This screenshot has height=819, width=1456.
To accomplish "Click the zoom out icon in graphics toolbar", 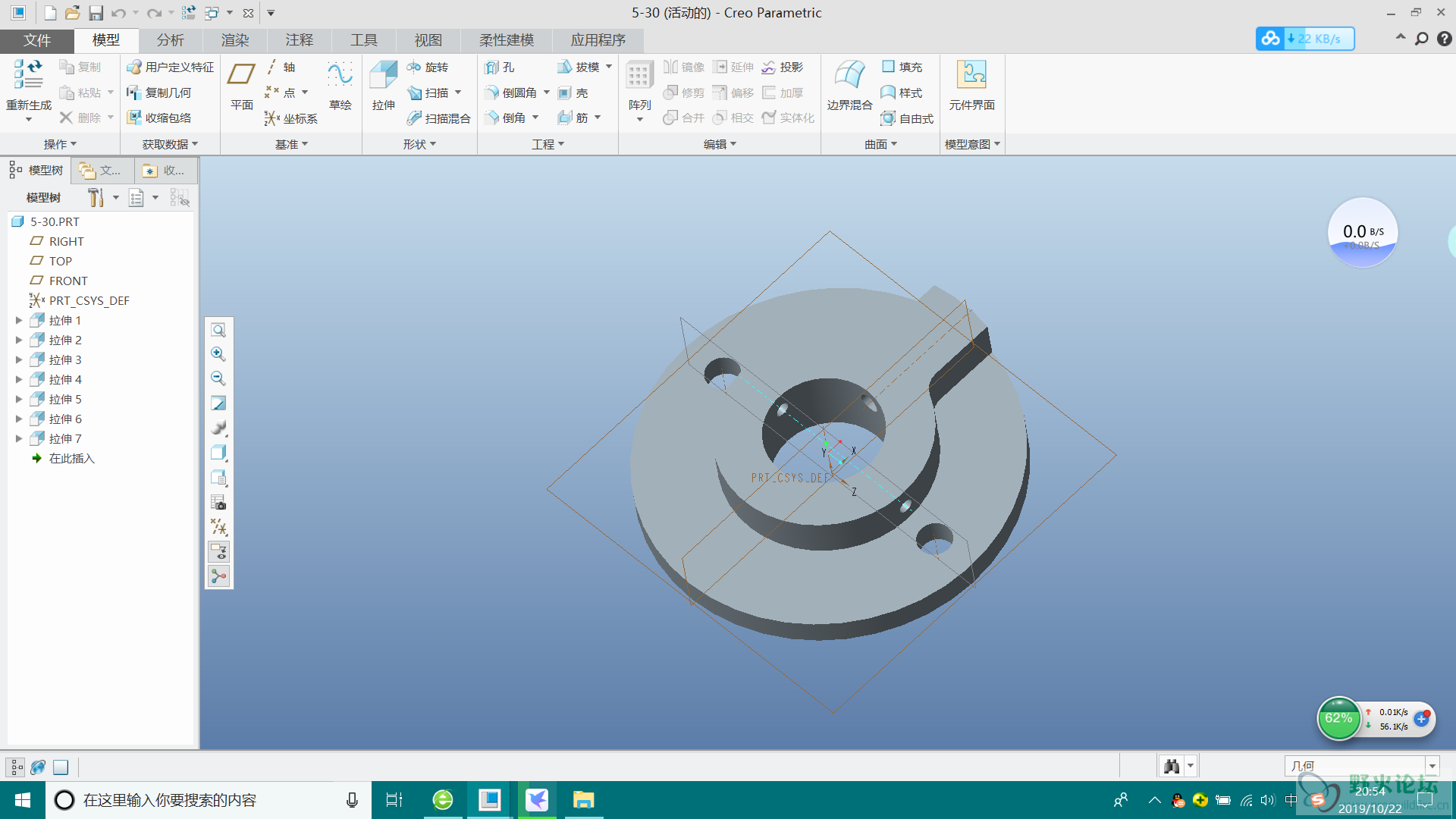I will 218,378.
